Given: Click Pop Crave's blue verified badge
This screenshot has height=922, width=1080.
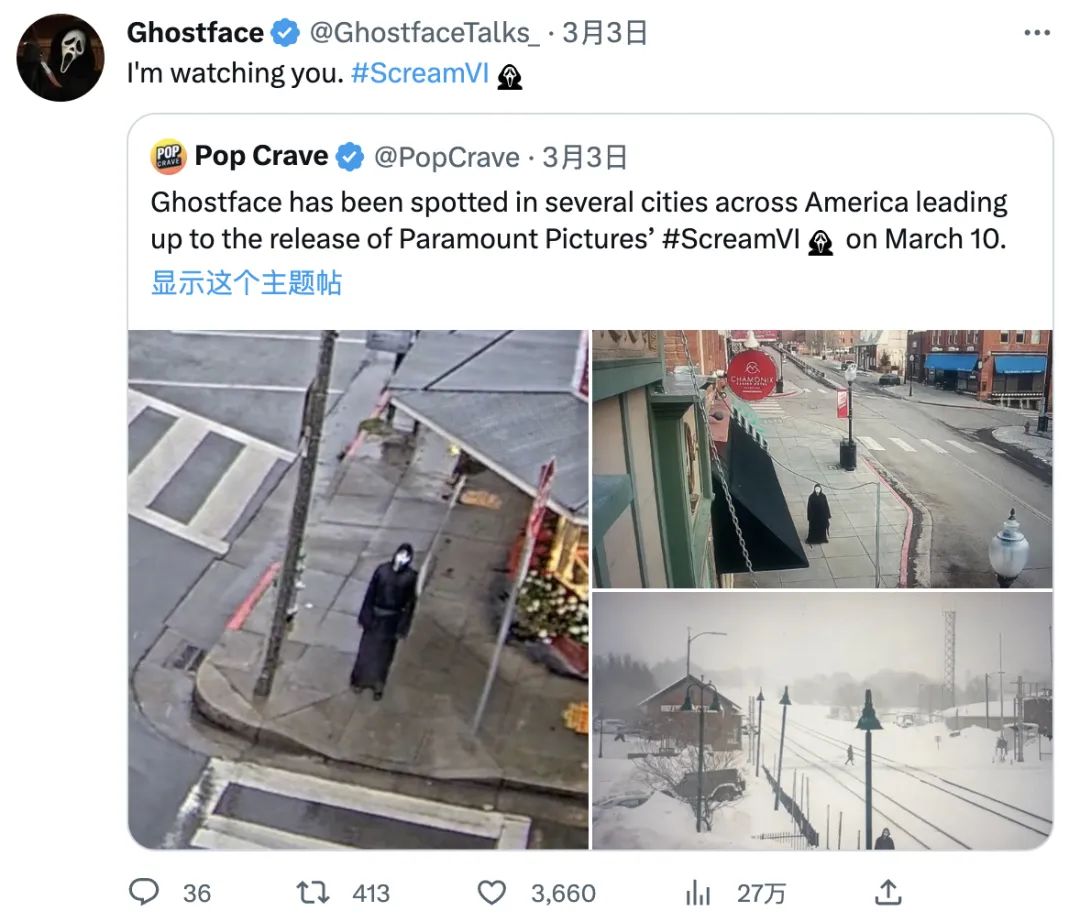Looking at the screenshot, I should click(350, 157).
